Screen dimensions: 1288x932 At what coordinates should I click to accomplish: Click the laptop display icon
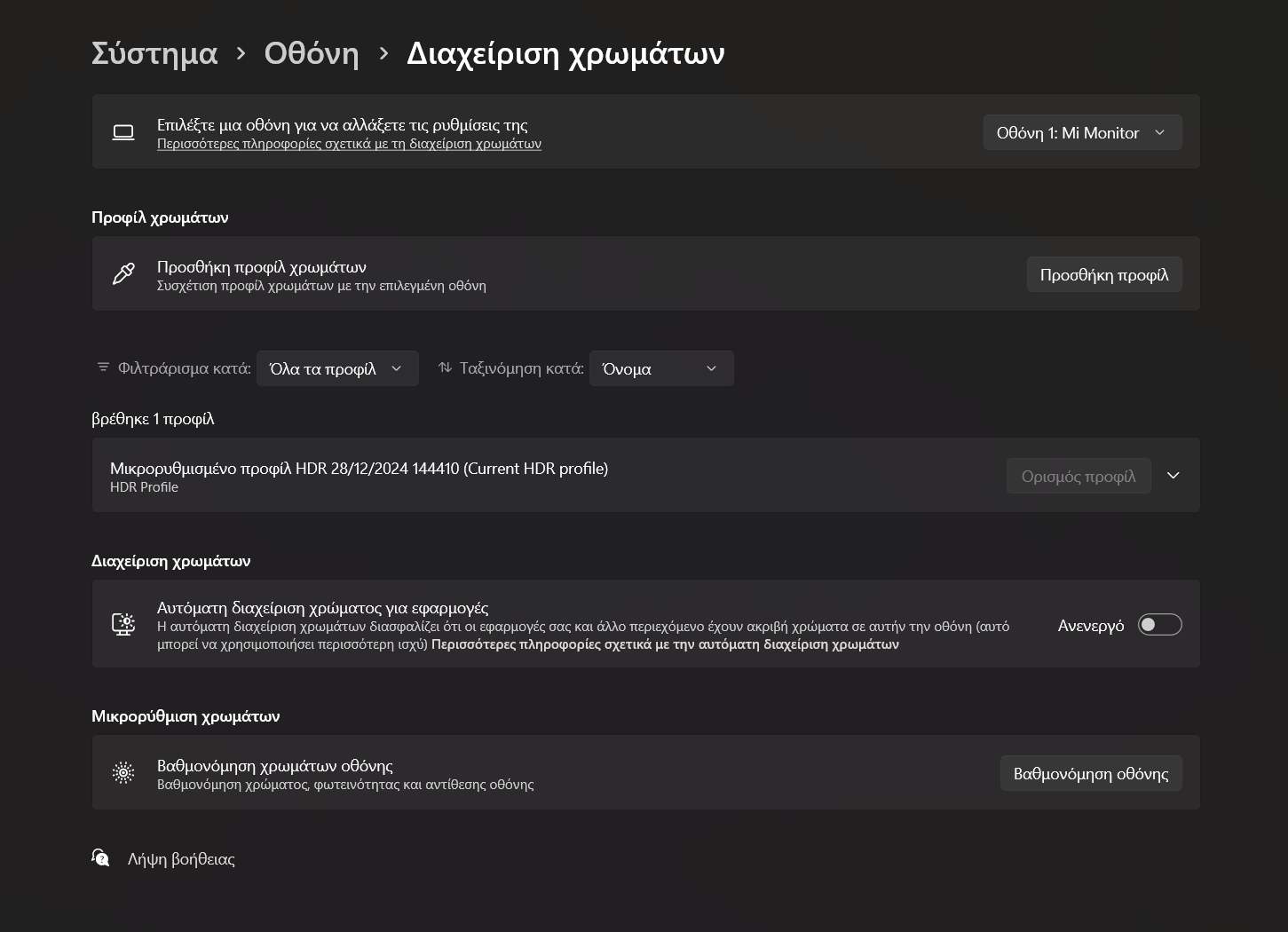123,132
